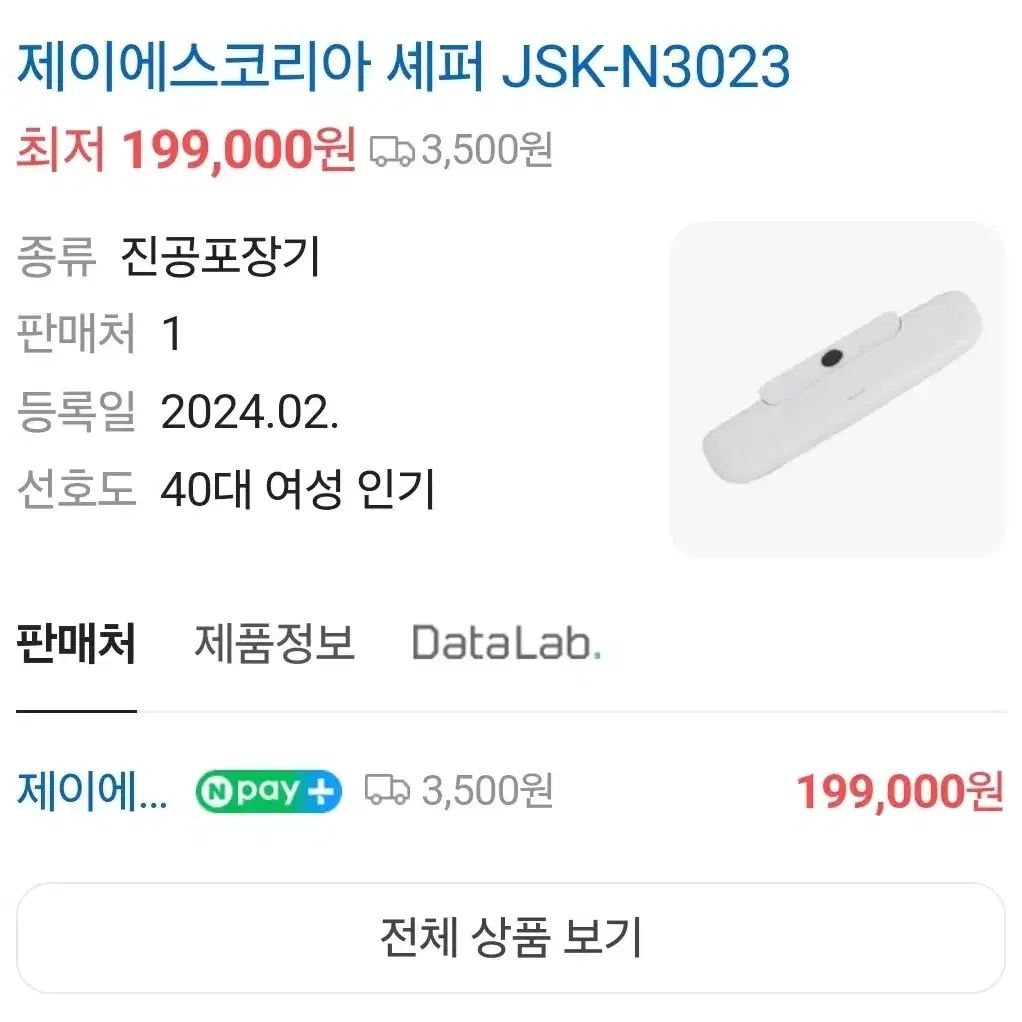Click the 3,500원 shipping fee near top
1022x1022 pixels.
(x=487, y=151)
